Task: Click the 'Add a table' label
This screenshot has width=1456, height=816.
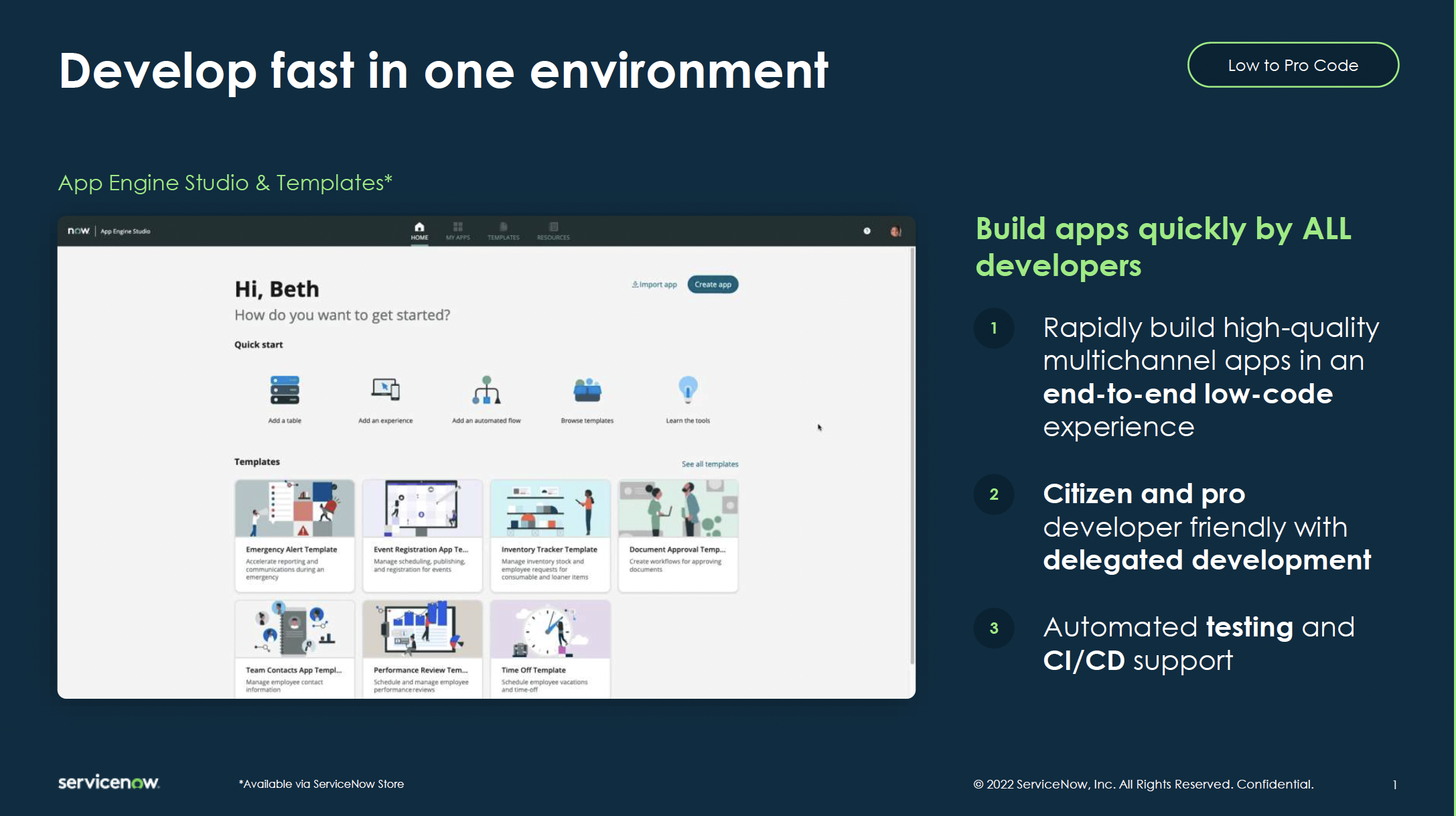Action: coord(285,421)
